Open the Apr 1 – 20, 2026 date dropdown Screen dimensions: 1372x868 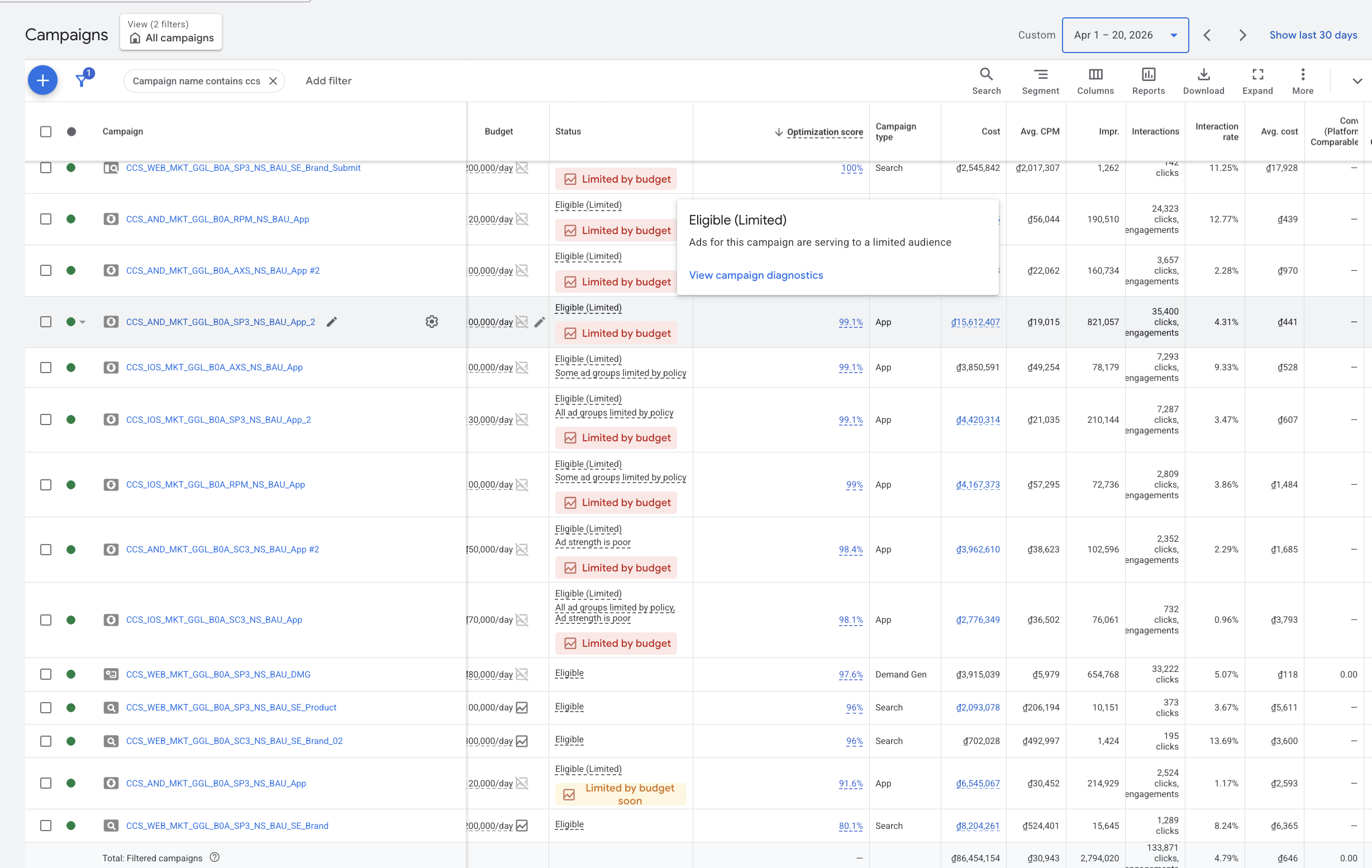pyautogui.click(x=1125, y=35)
